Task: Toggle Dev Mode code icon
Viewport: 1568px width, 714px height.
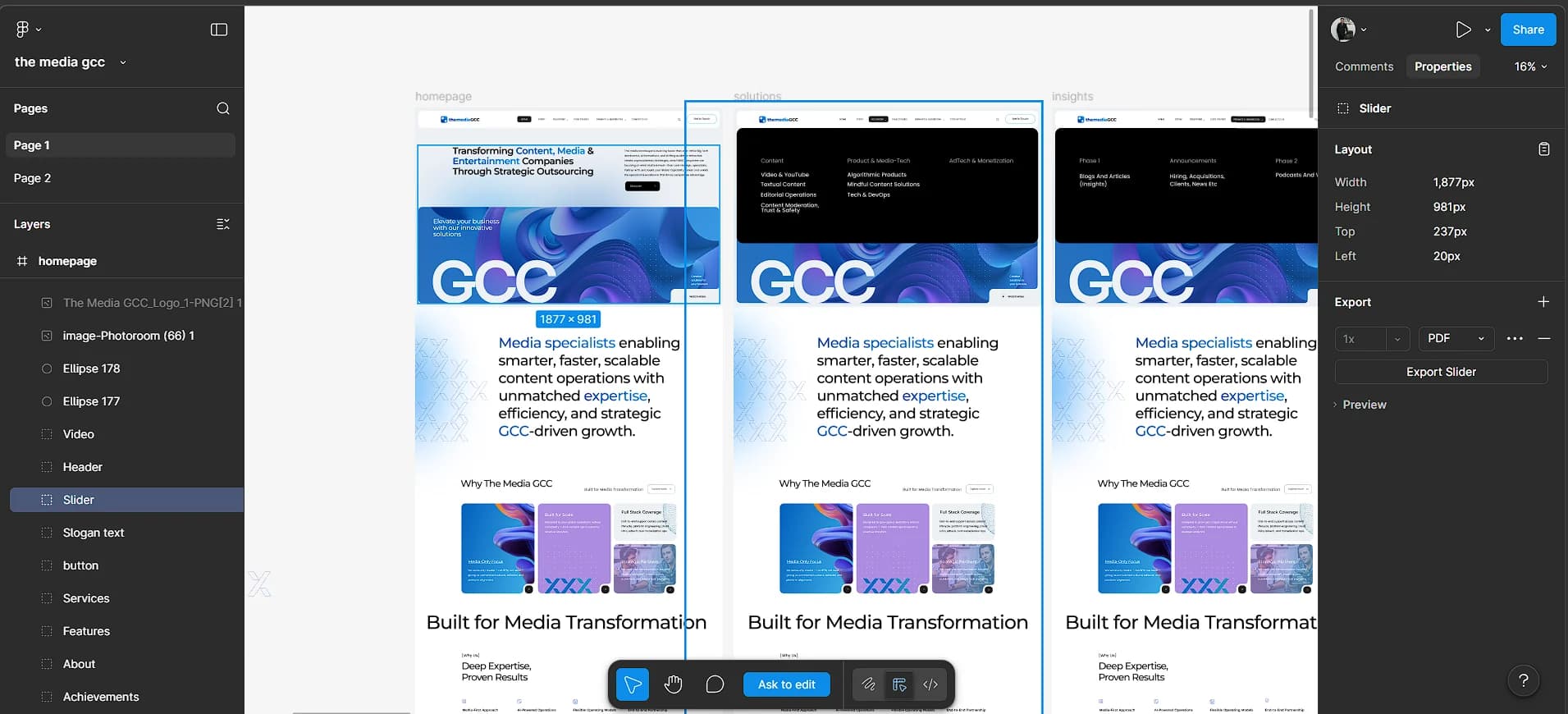Action: (930, 684)
